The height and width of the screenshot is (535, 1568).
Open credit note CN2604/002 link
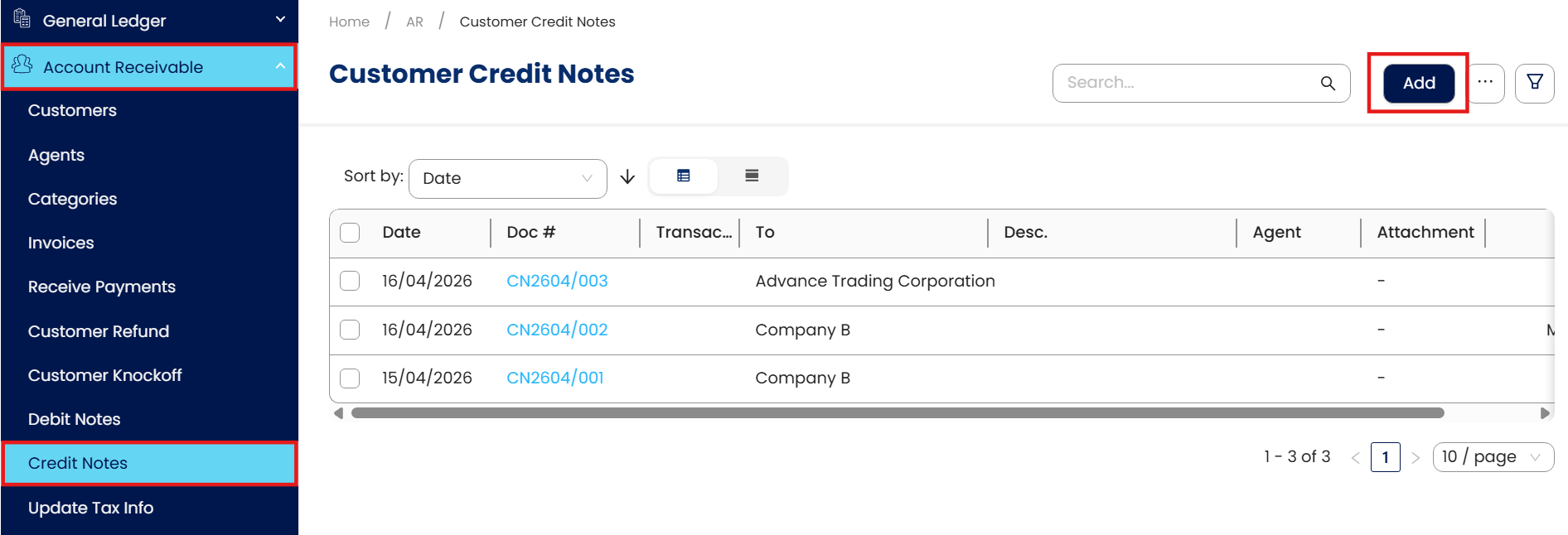(x=557, y=330)
